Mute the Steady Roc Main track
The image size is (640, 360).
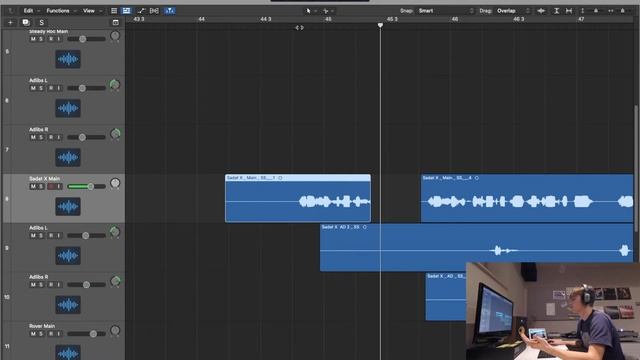[33, 39]
